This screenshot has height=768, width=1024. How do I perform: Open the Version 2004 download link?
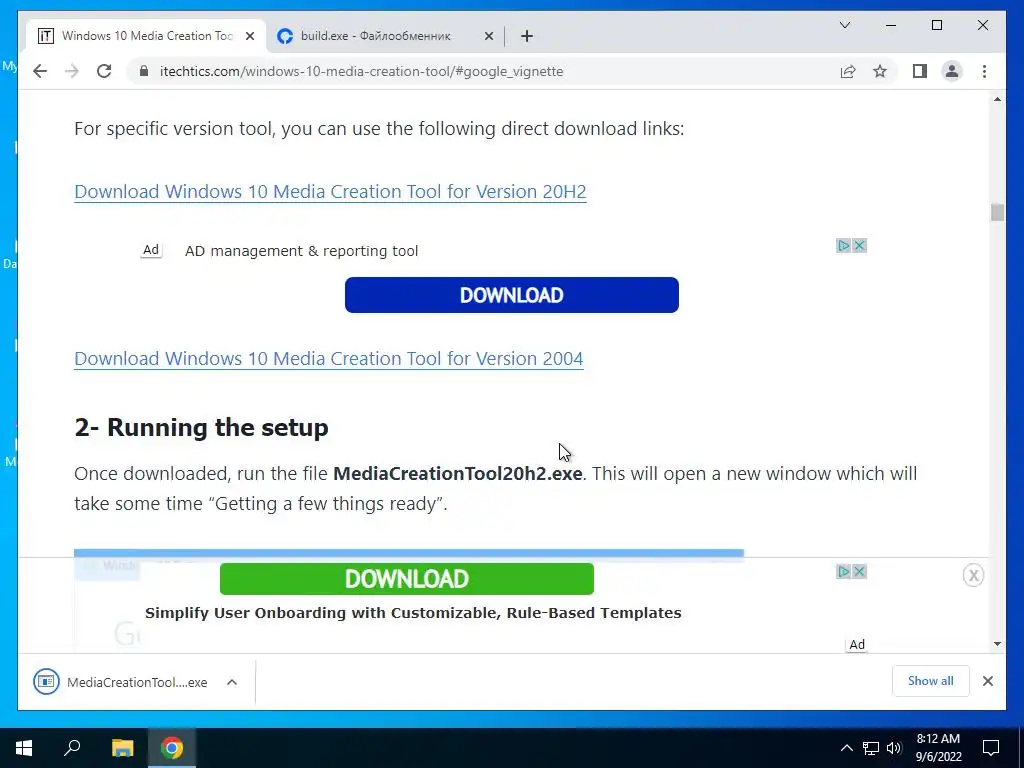pos(328,359)
